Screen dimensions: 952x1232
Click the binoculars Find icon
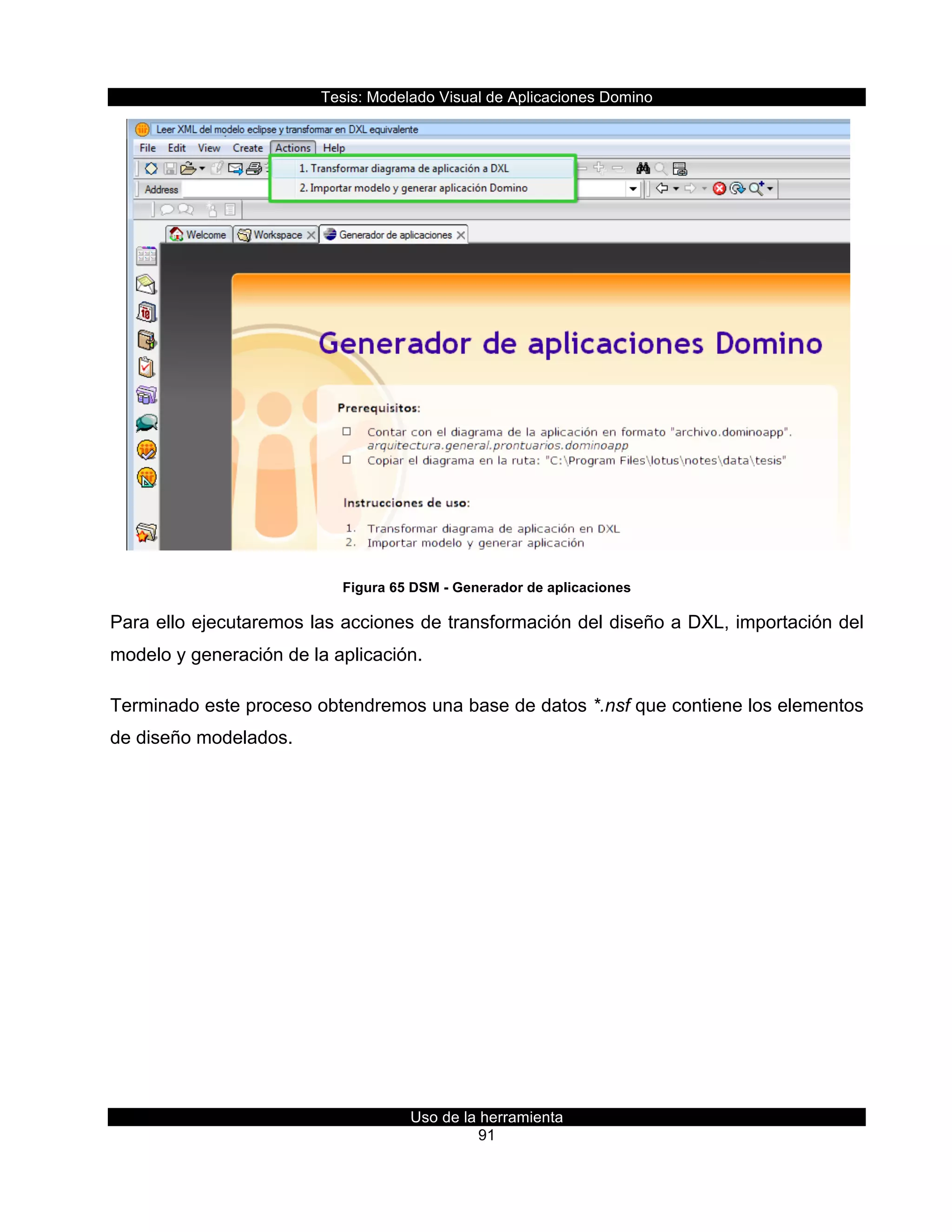click(643, 168)
